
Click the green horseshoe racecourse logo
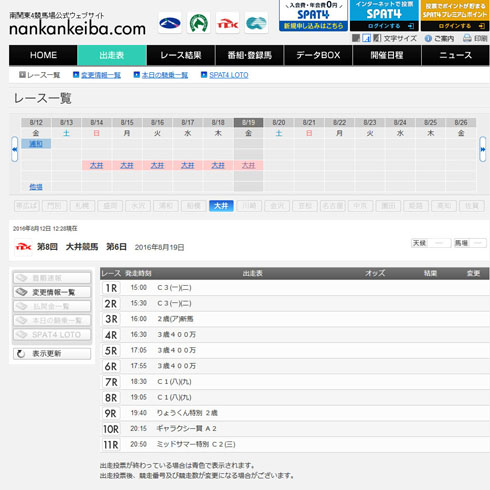point(199,23)
